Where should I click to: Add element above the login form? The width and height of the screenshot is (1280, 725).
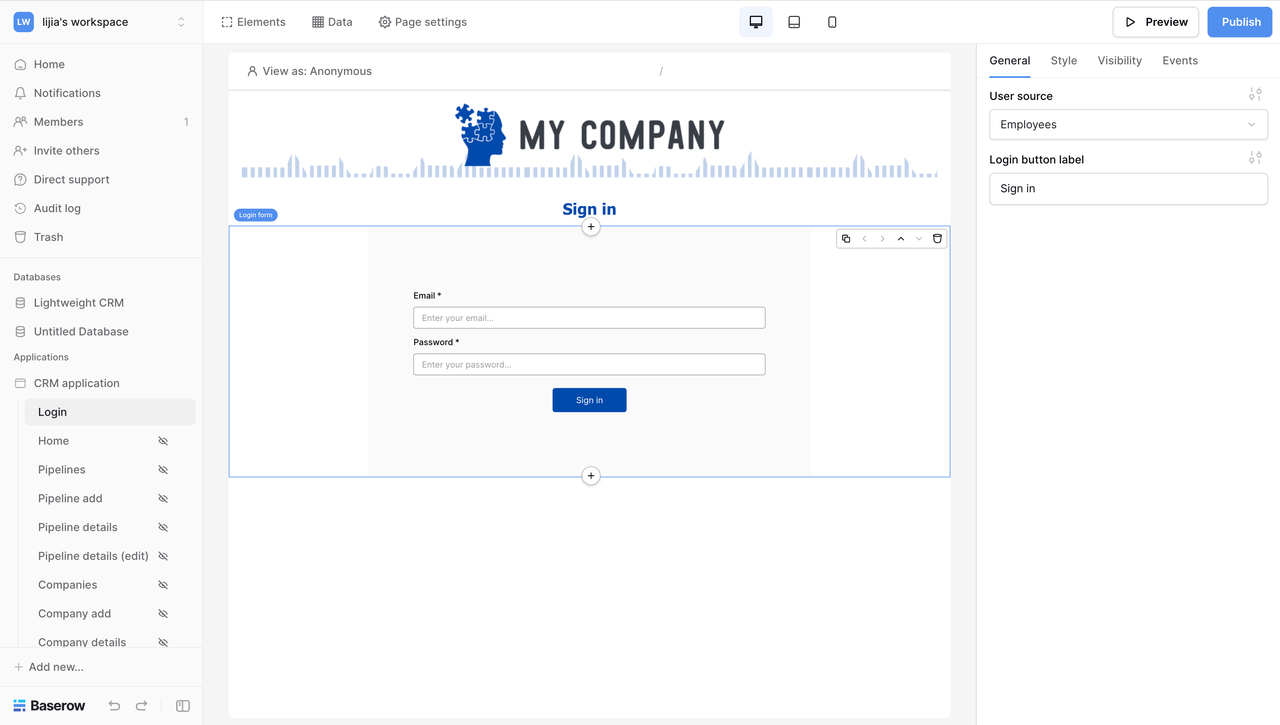click(591, 227)
